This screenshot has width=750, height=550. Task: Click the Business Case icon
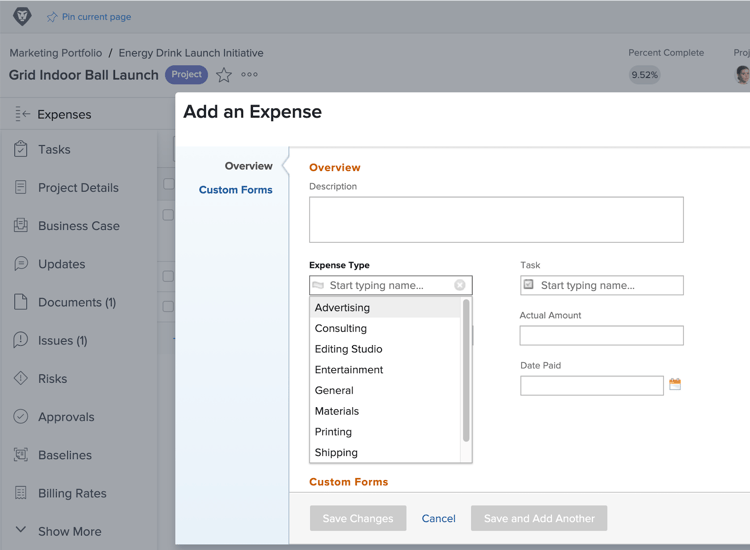point(21,225)
